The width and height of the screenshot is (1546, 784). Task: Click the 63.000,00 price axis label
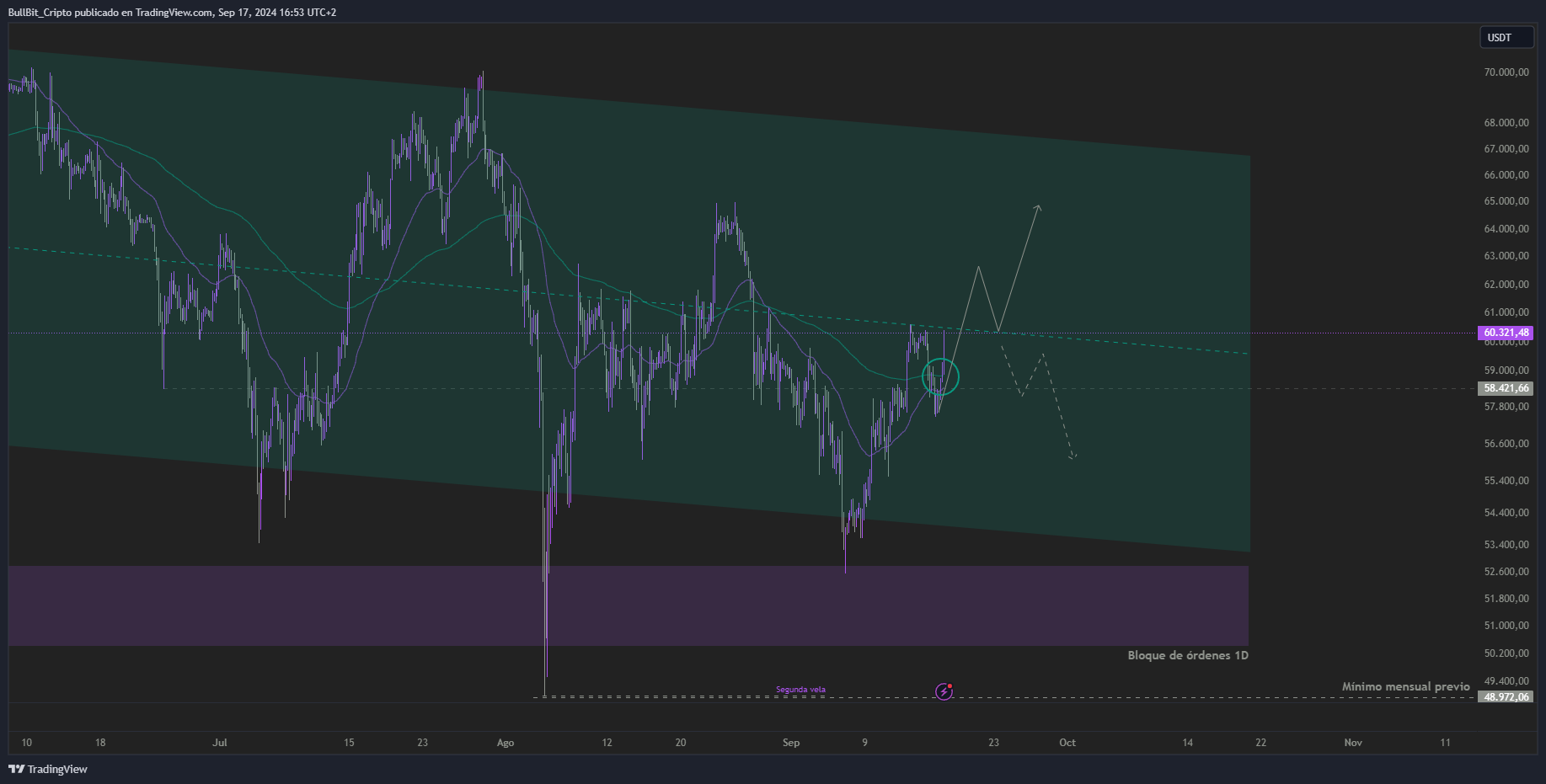[x=1506, y=256]
